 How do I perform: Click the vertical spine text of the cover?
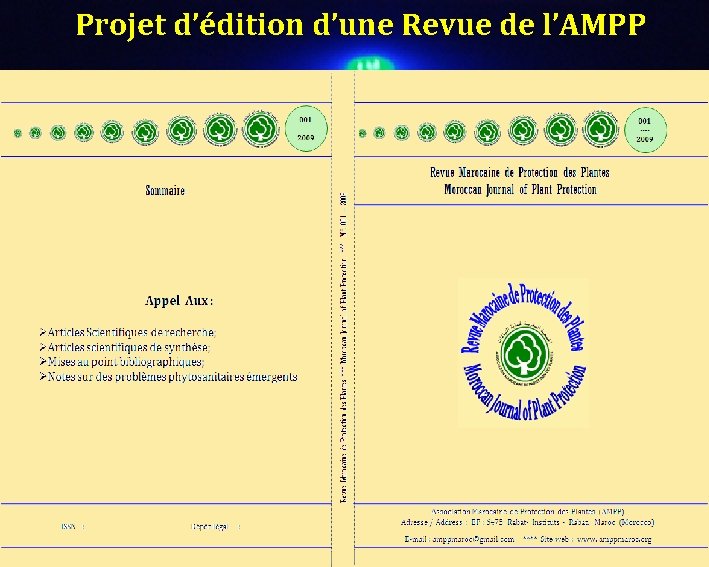[x=343, y=348]
